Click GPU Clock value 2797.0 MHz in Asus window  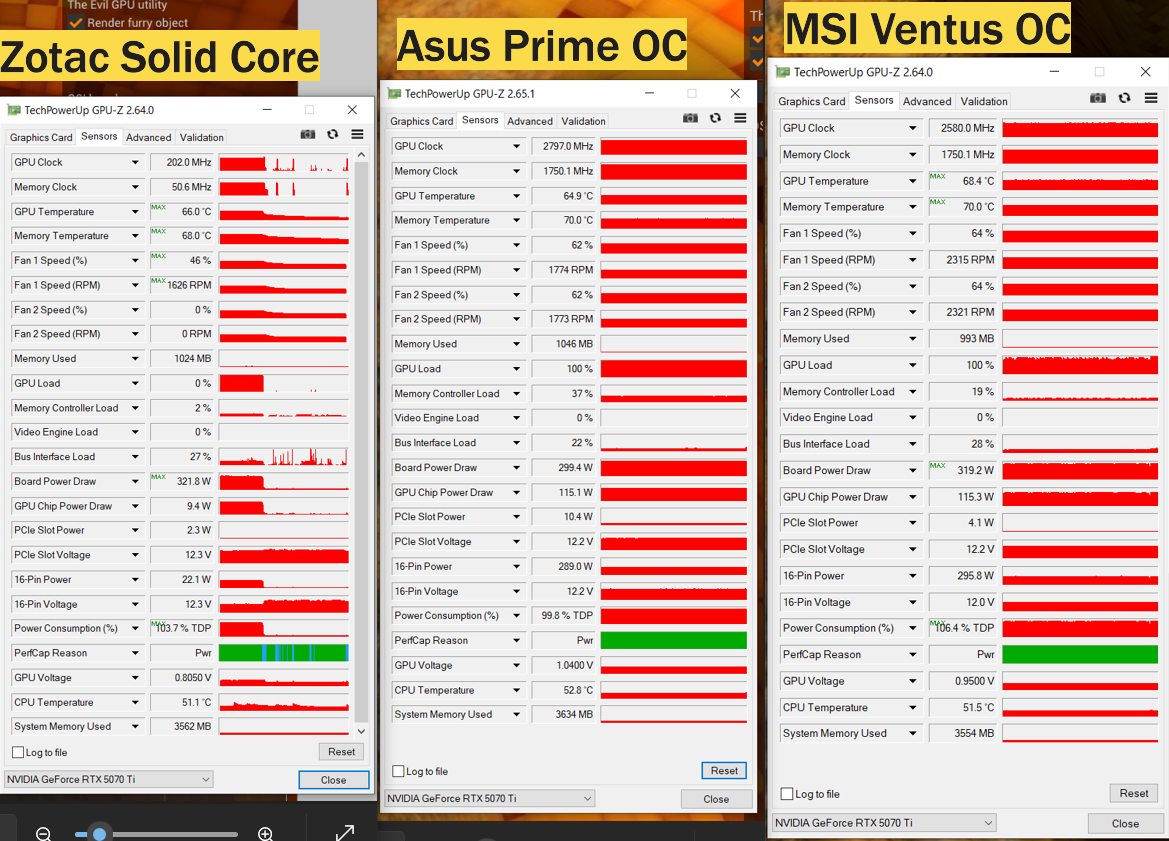(563, 146)
